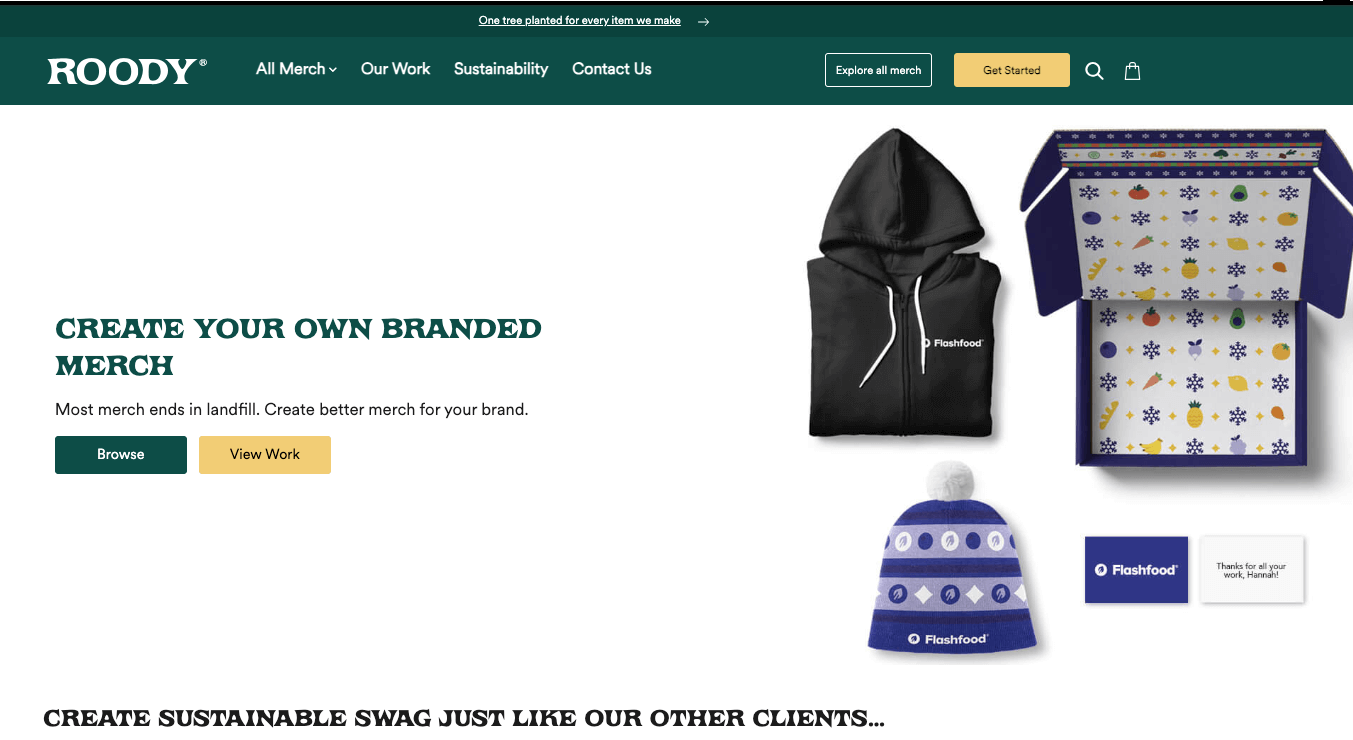Viewport: 1353px width, 740px height.
Task: Click the Create Sustainable Swag heading
Action: pyautogui.click(x=464, y=718)
